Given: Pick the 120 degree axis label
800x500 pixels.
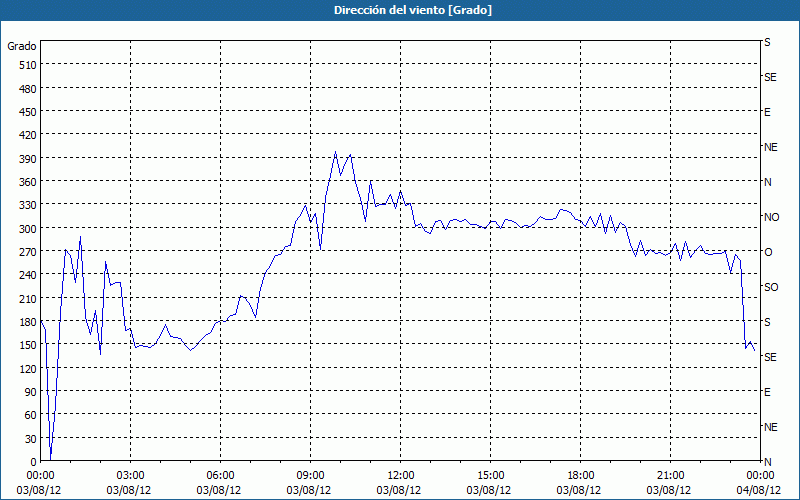Looking at the screenshot, I should 29,369.
